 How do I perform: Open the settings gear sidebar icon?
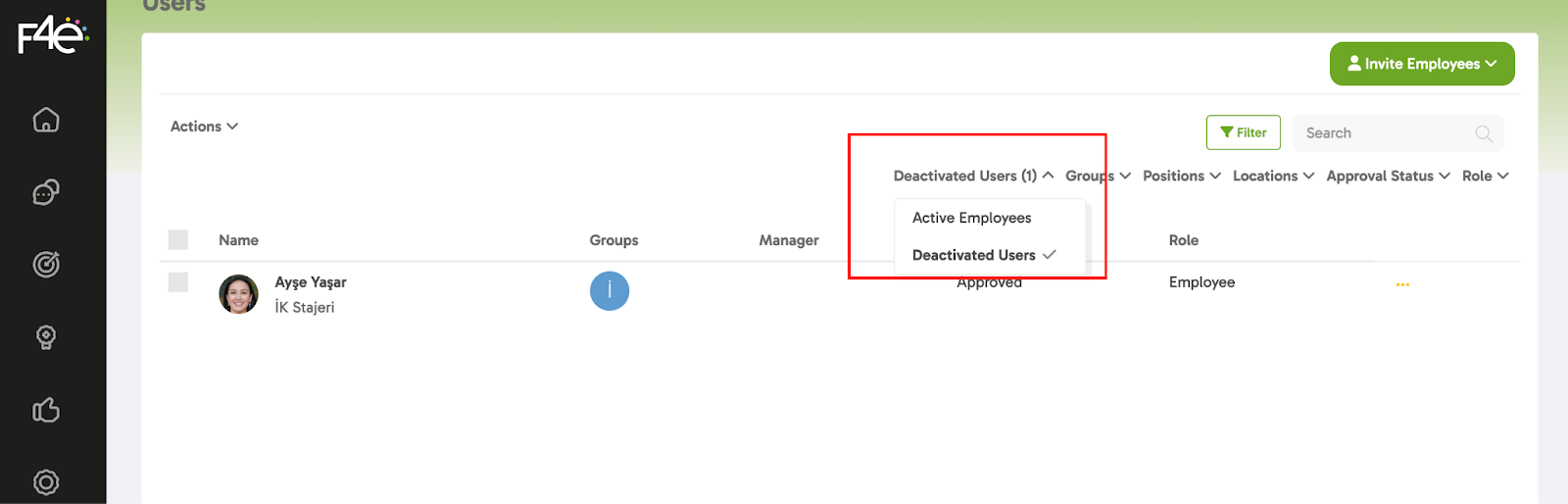46,482
